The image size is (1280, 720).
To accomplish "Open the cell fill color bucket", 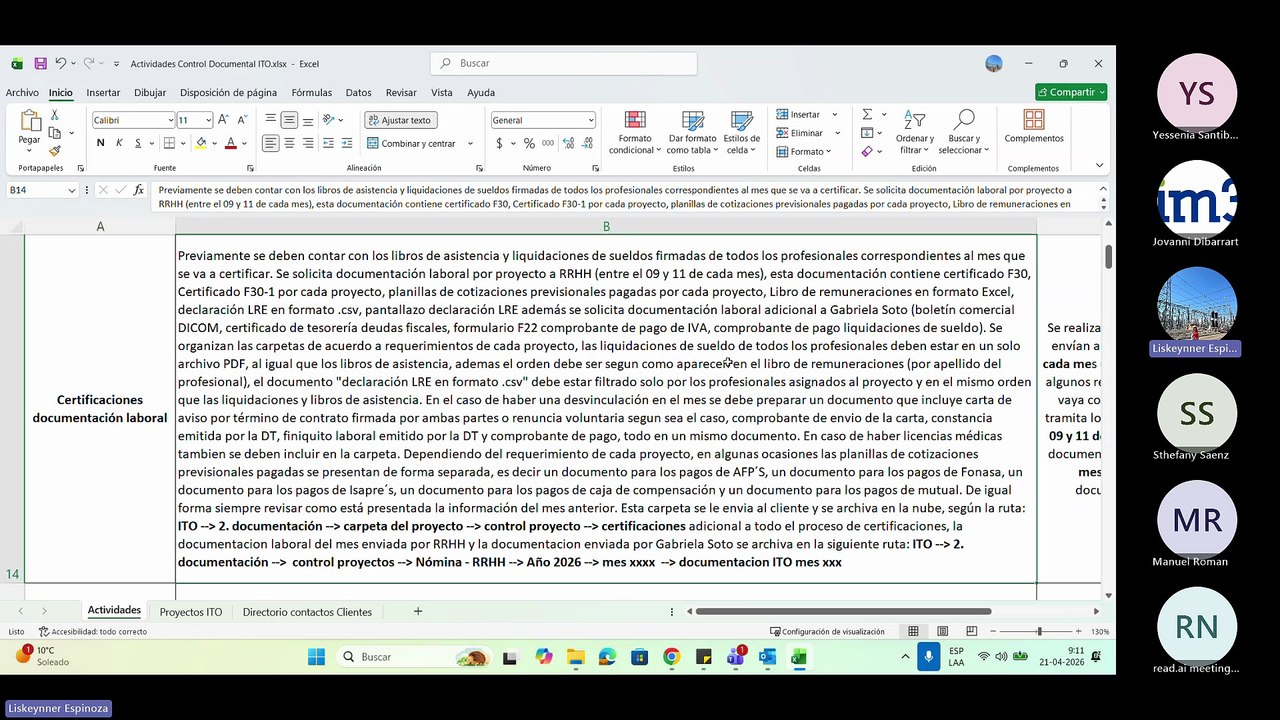I will (x=201, y=143).
